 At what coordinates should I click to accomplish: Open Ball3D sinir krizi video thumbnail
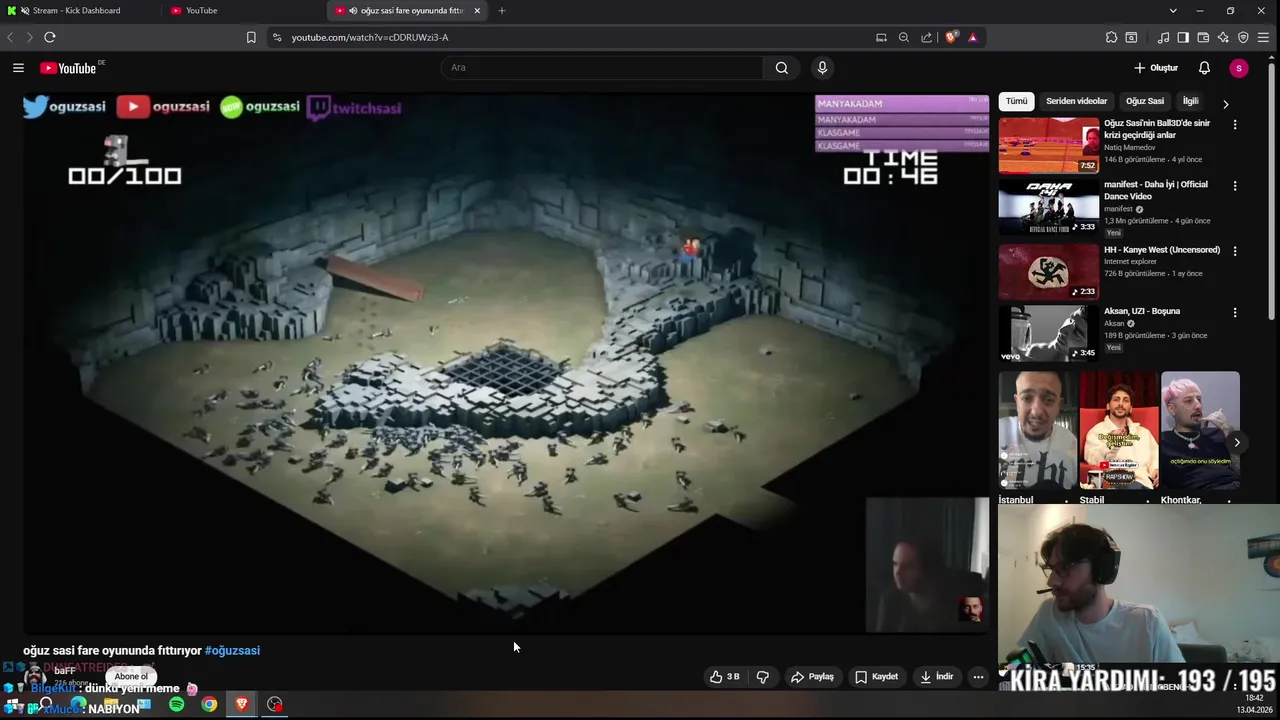click(1048, 146)
